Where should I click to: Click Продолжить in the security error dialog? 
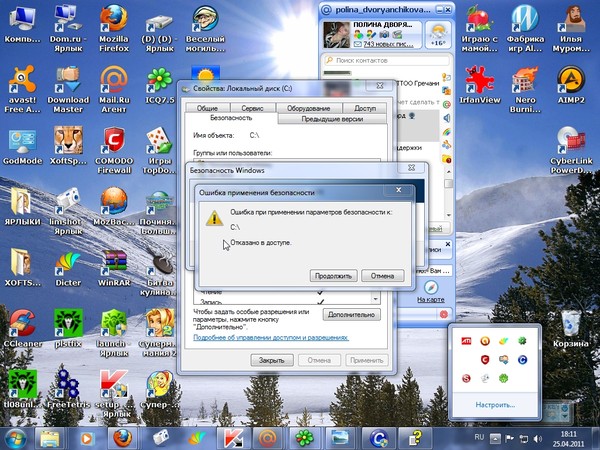tap(333, 276)
